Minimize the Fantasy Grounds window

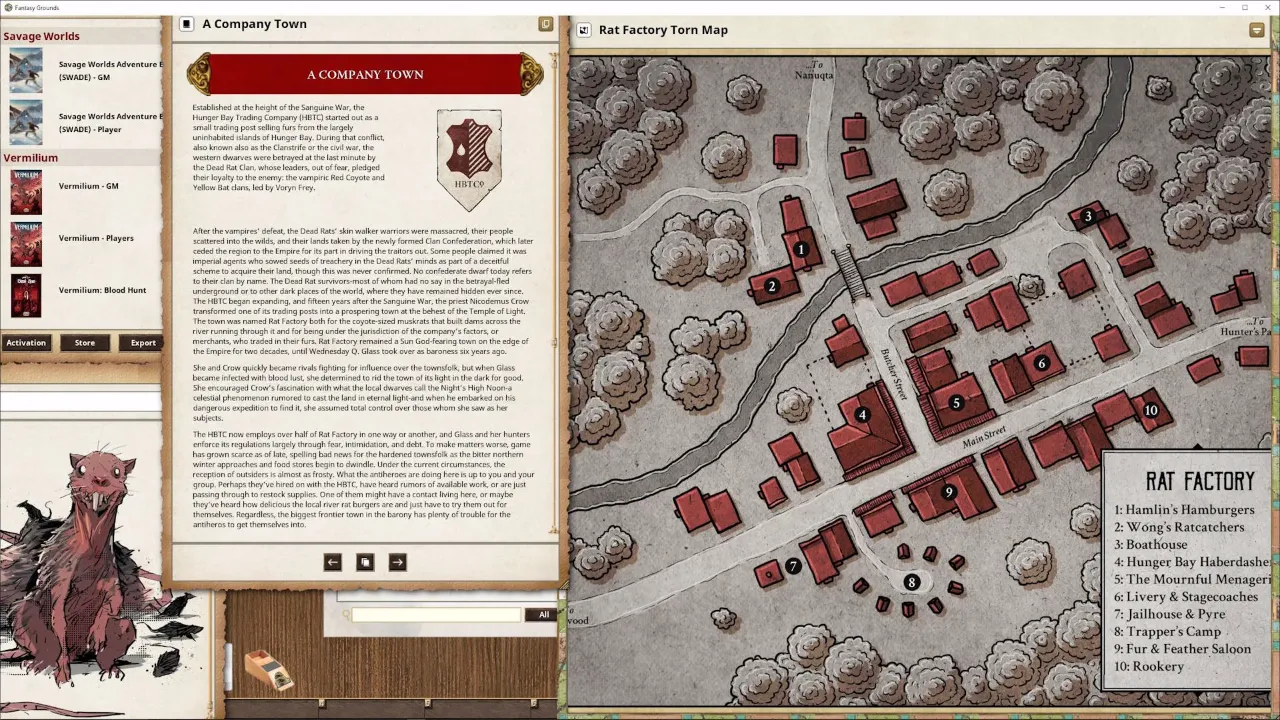(x=1222, y=7)
